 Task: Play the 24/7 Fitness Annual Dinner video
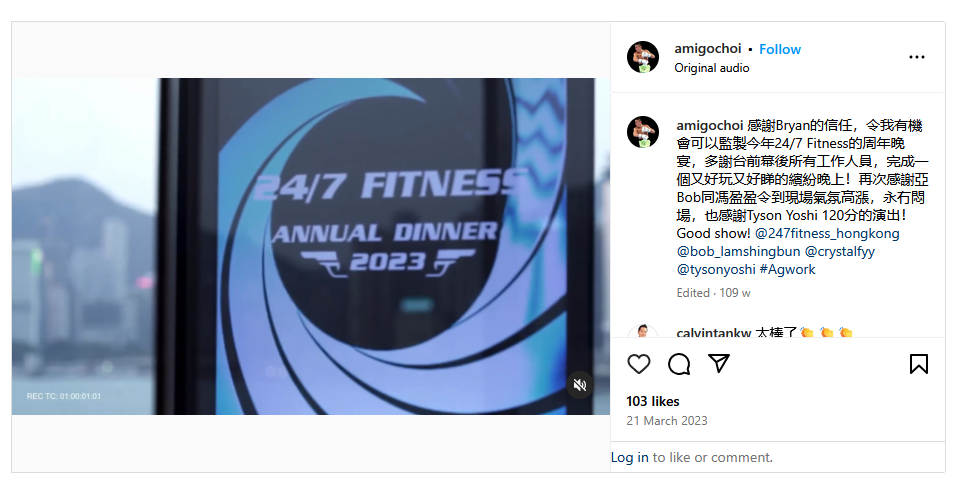coord(311,246)
